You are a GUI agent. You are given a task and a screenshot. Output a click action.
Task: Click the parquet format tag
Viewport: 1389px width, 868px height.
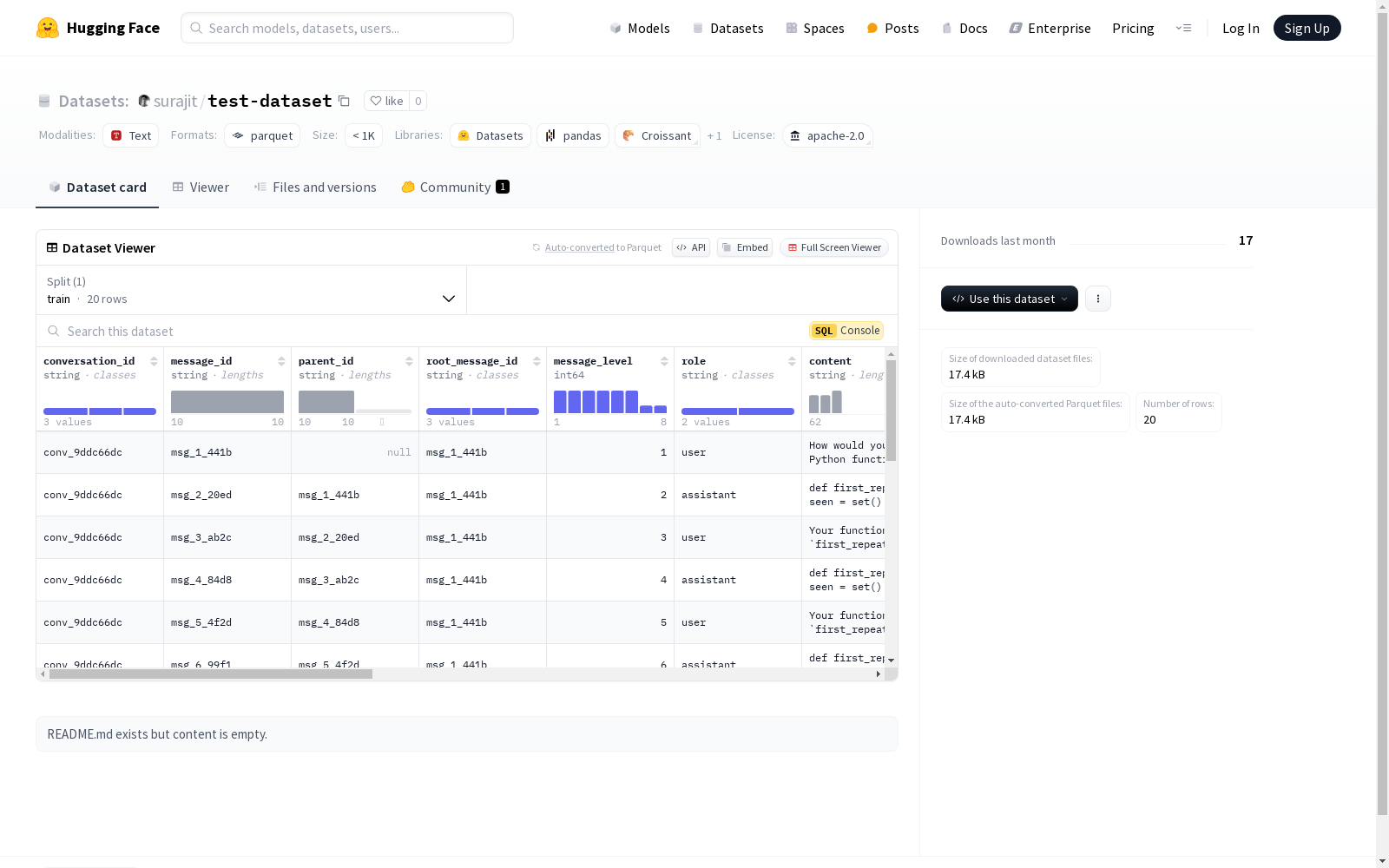point(262,135)
